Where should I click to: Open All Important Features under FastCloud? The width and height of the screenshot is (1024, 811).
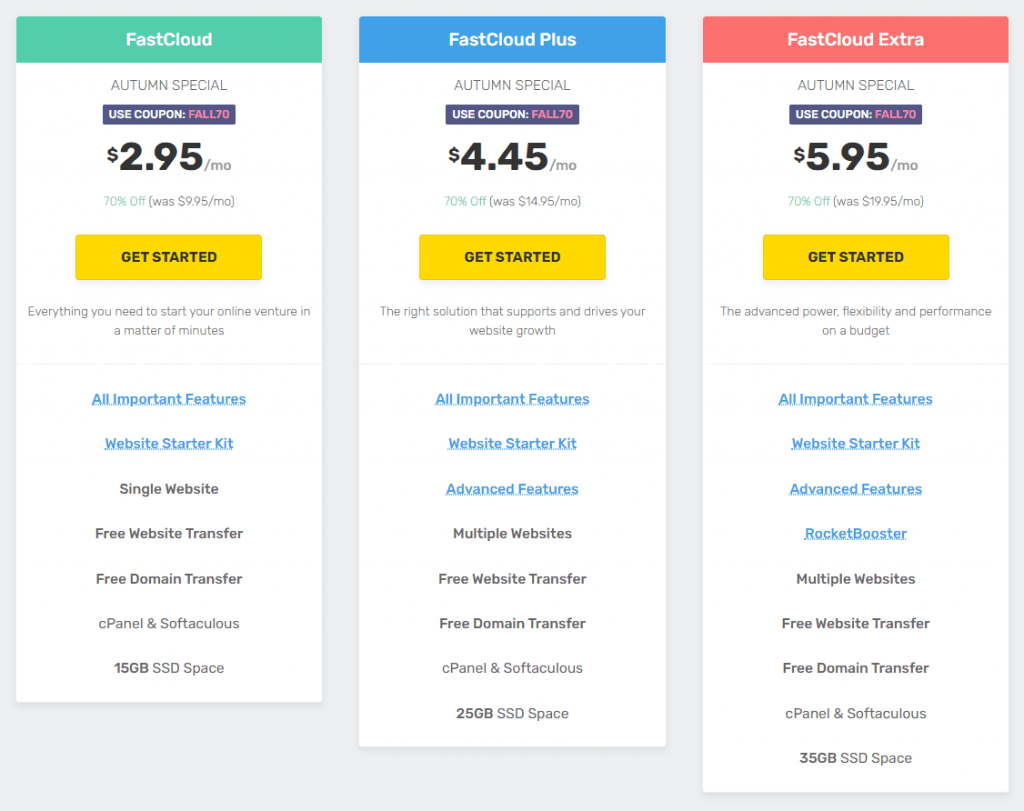pos(168,398)
